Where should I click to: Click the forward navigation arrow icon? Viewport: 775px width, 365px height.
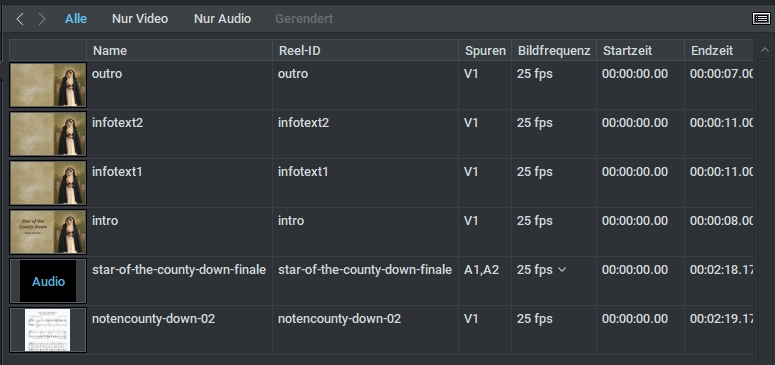[42, 19]
